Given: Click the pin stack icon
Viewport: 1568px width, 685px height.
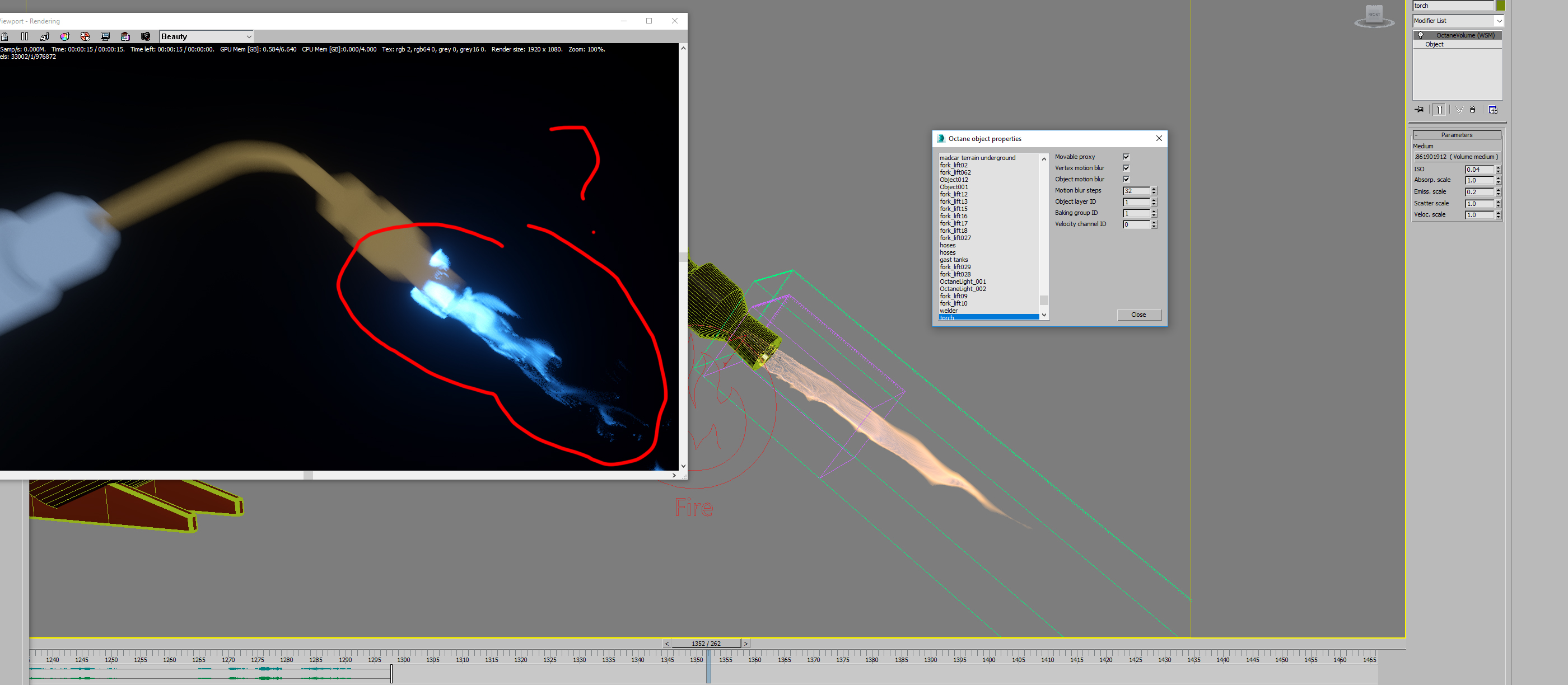Looking at the screenshot, I should tap(1419, 110).
